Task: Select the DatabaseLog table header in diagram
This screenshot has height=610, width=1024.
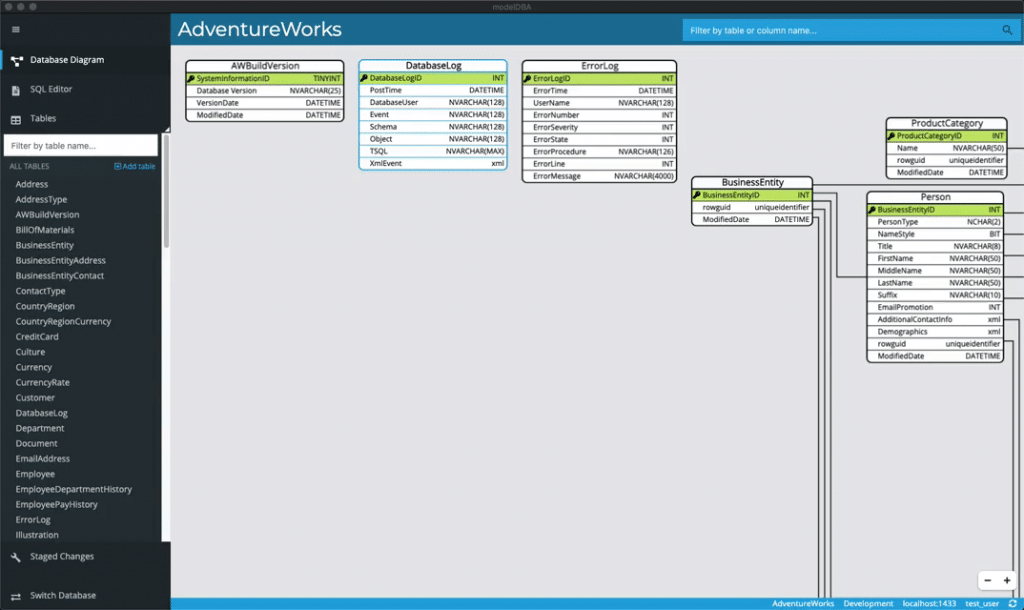Action: 433,66
